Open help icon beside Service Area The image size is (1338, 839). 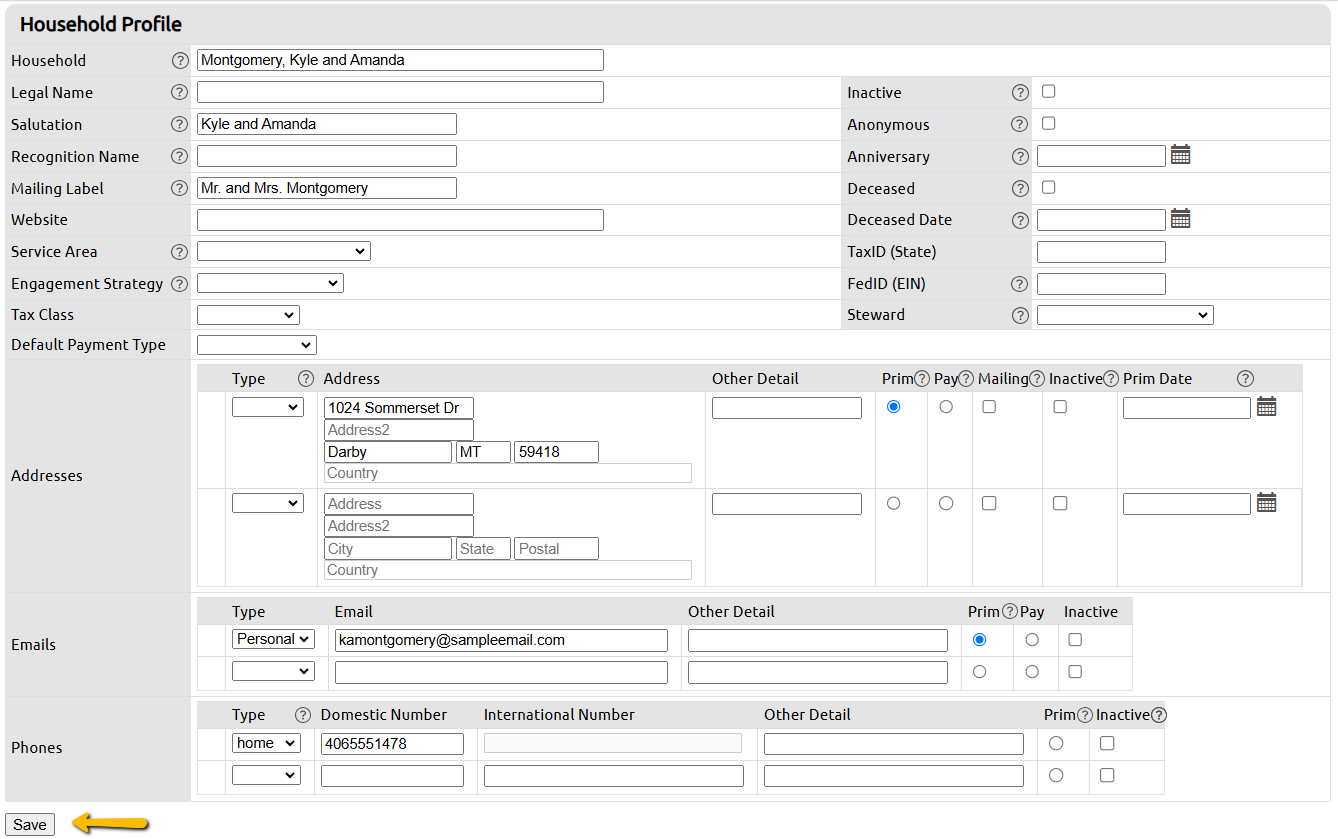[180, 252]
